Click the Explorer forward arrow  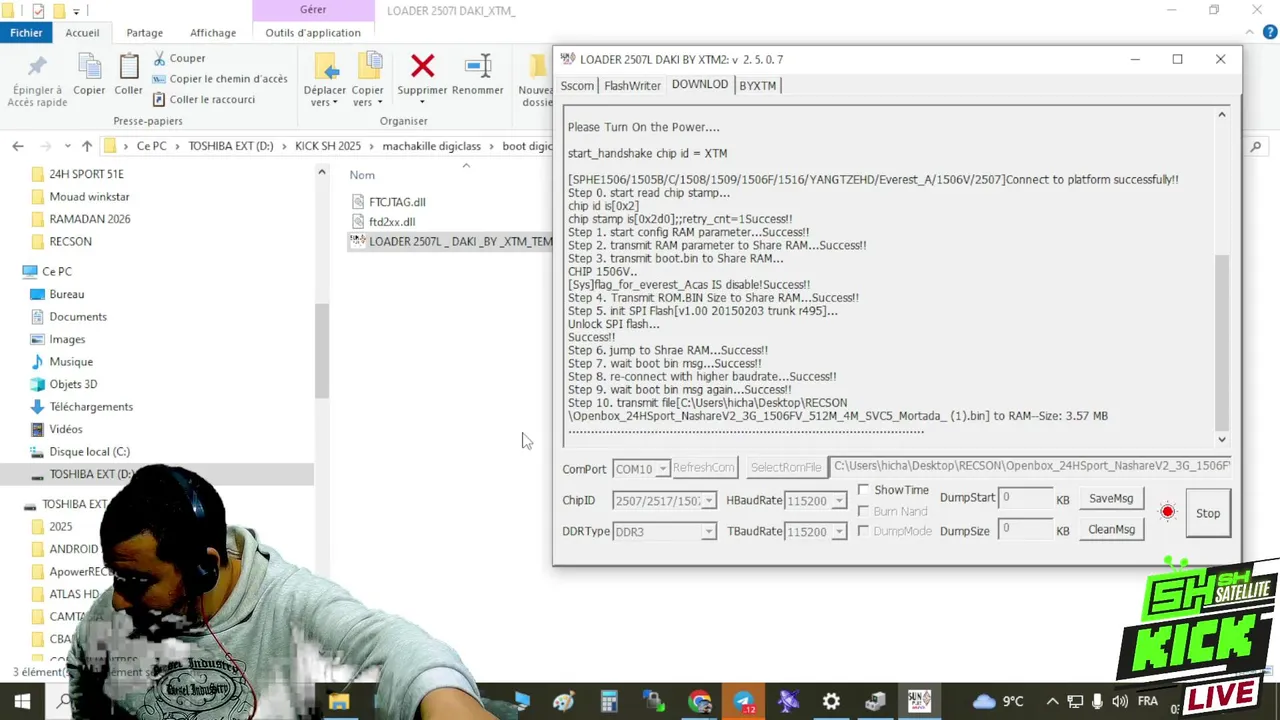click(x=44, y=146)
